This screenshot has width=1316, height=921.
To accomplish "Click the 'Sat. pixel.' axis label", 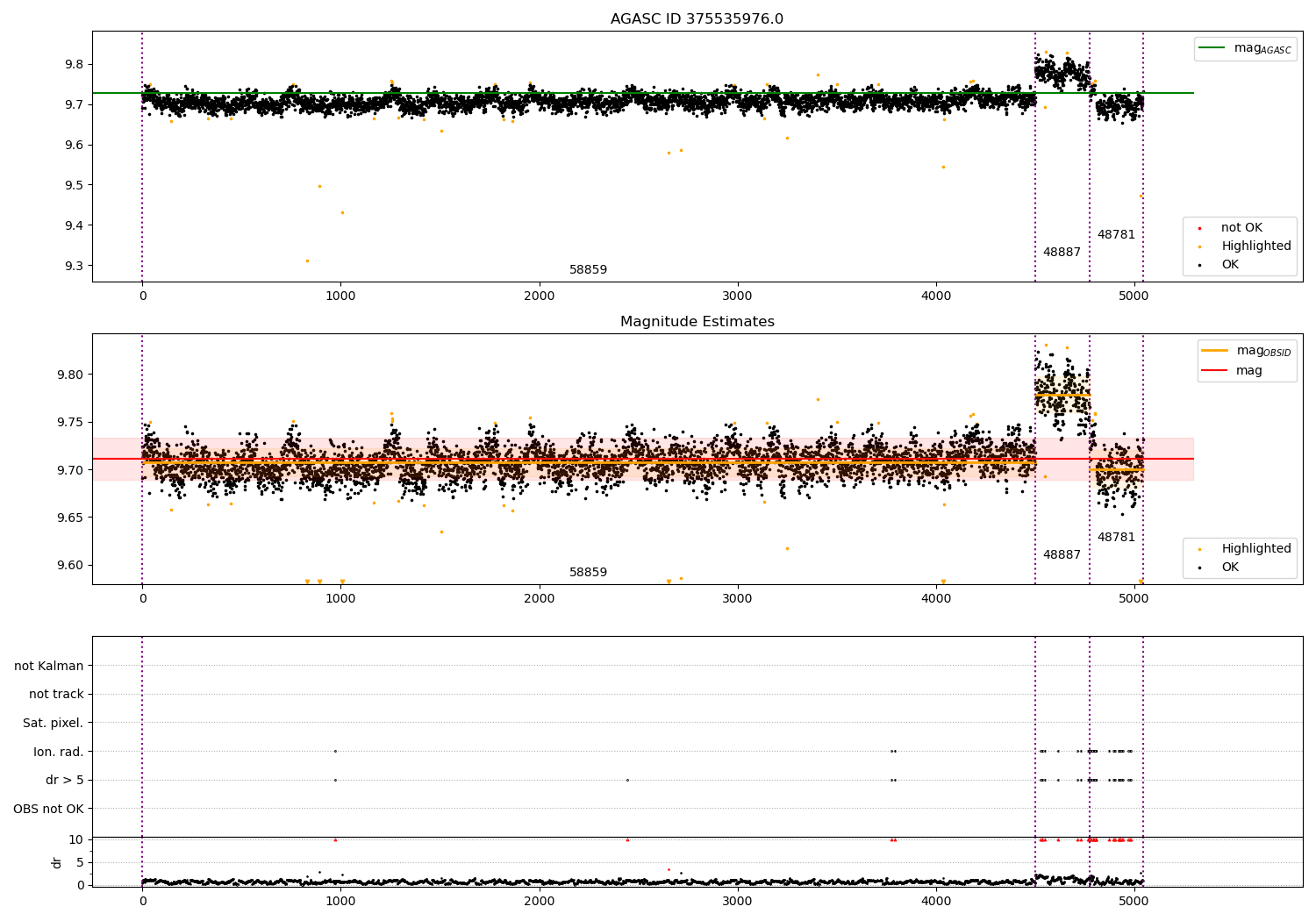I will pyautogui.click(x=53, y=724).
